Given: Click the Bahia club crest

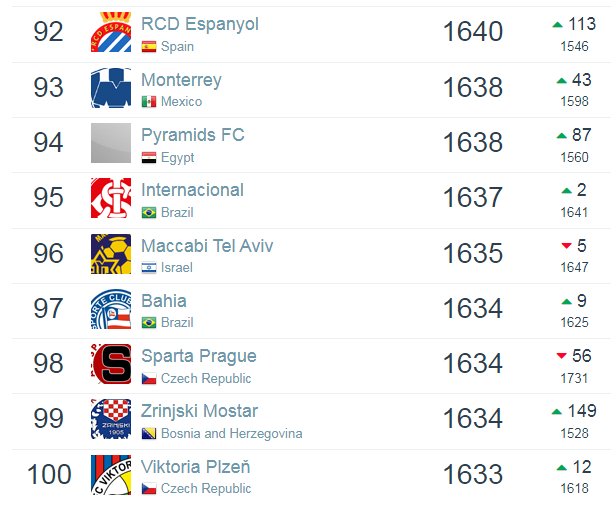Looking at the screenshot, I should pyautogui.click(x=110, y=309).
